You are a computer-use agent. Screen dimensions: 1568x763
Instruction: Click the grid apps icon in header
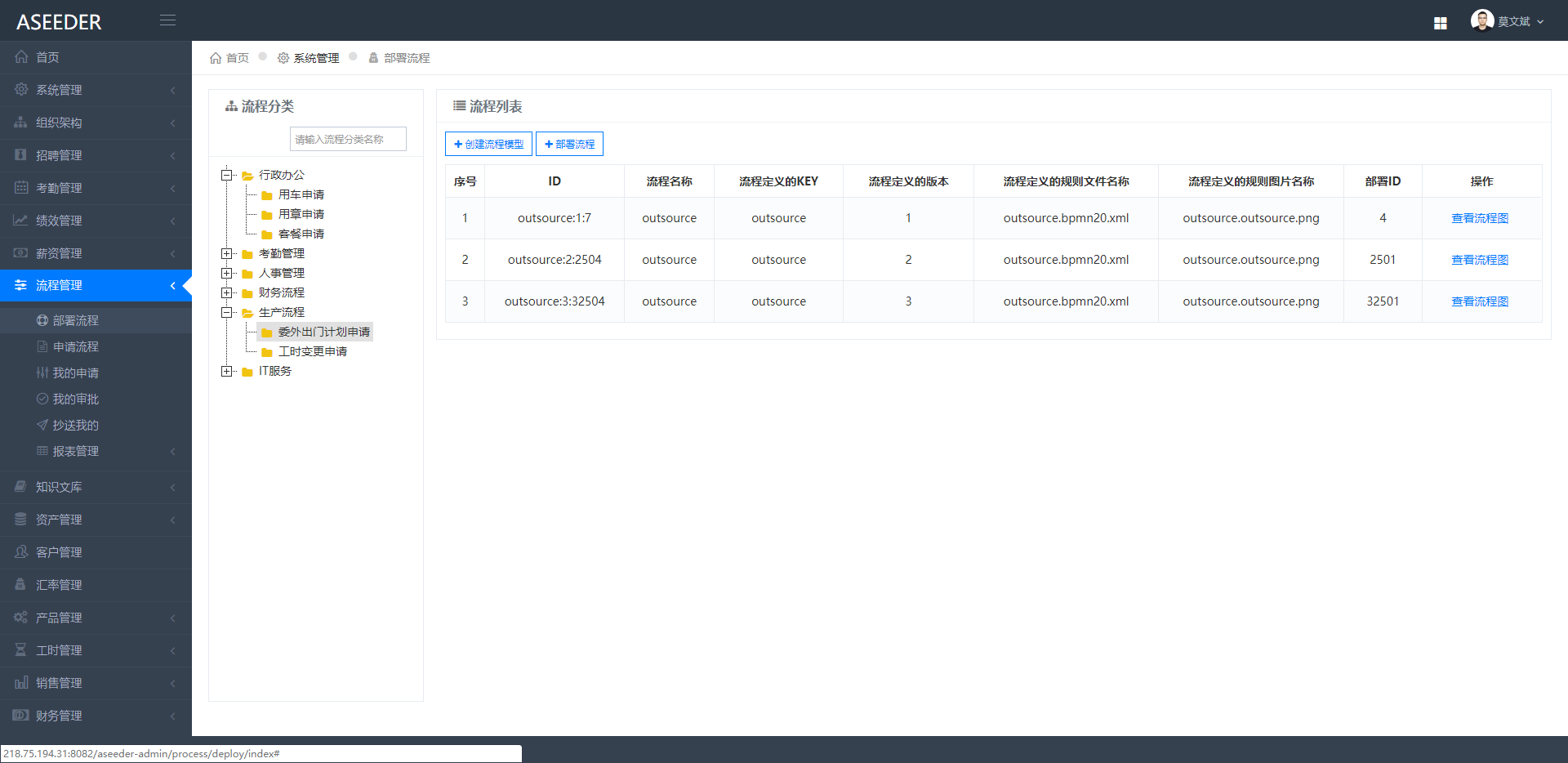[1440, 23]
